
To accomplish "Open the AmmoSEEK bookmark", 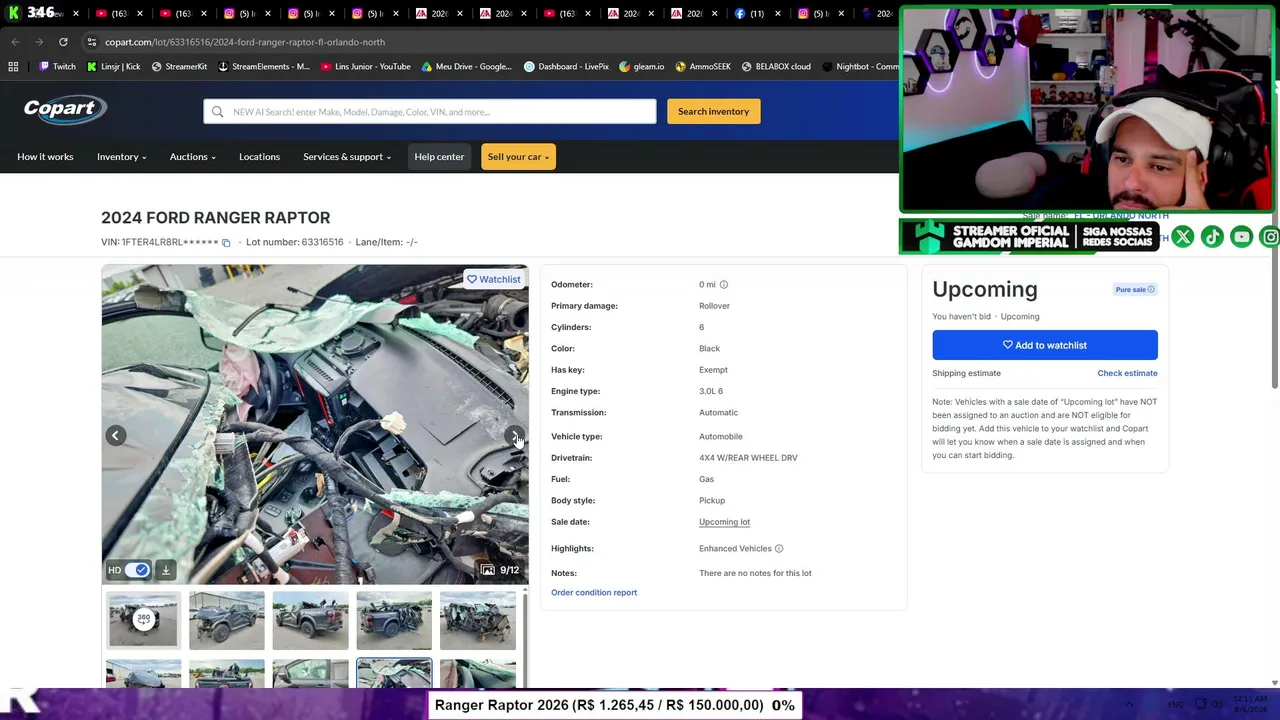I will pos(703,67).
